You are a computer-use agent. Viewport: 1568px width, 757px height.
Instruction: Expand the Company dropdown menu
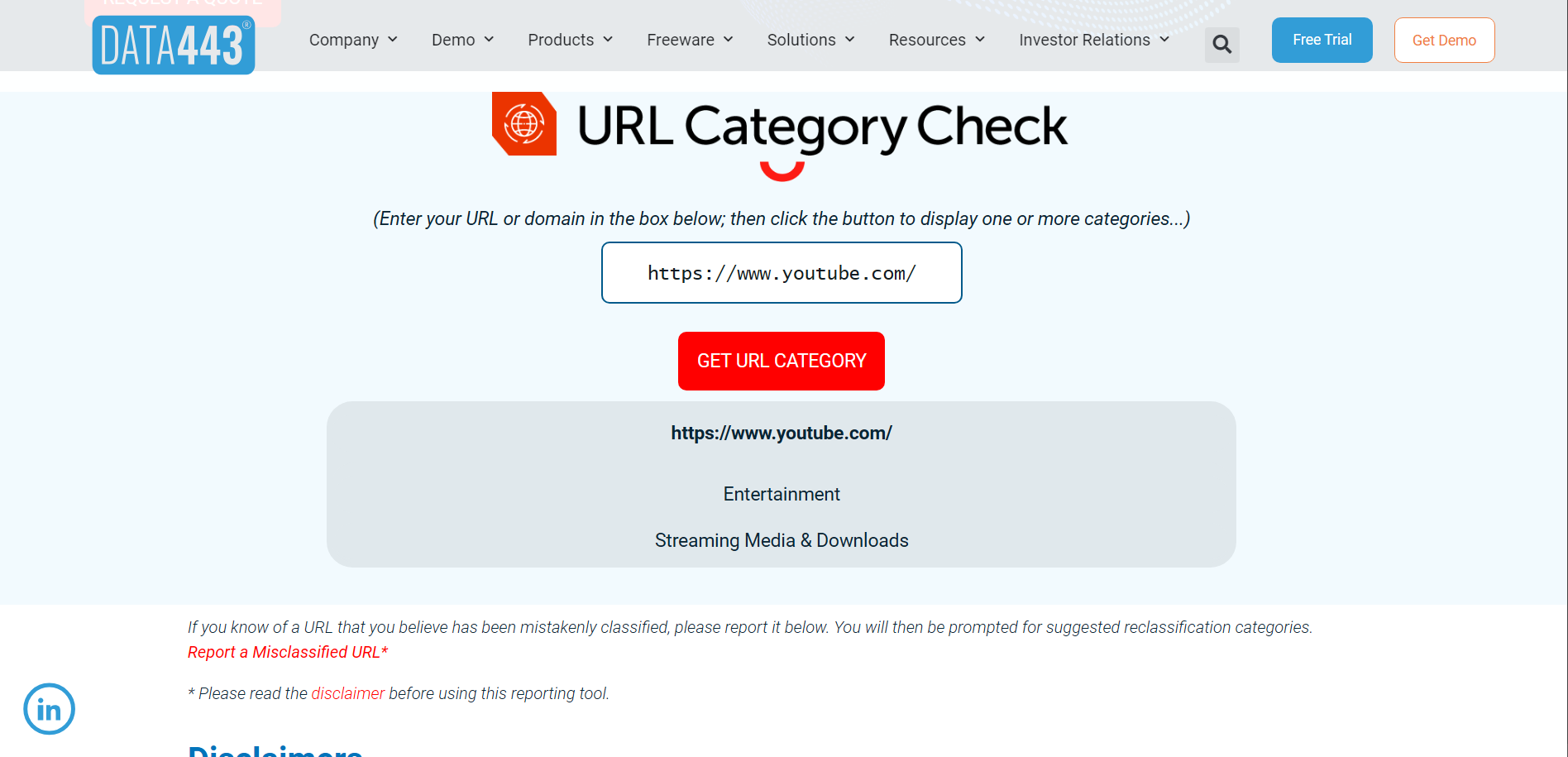353,40
